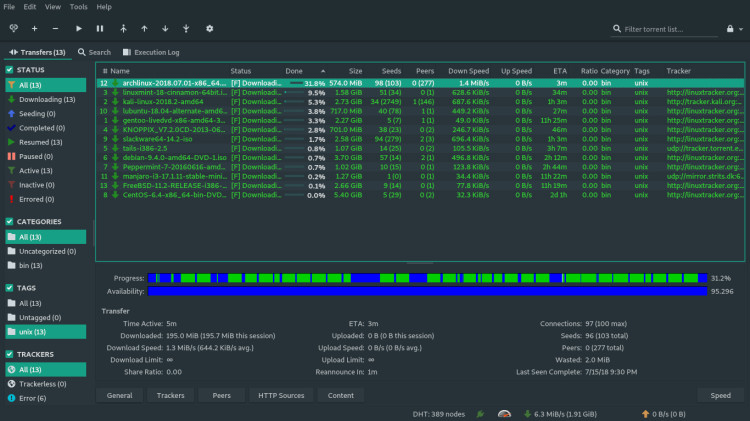Viewport: 750px width, 421px height.
Task: Open the Tools menu
Action: click(78, 7)
